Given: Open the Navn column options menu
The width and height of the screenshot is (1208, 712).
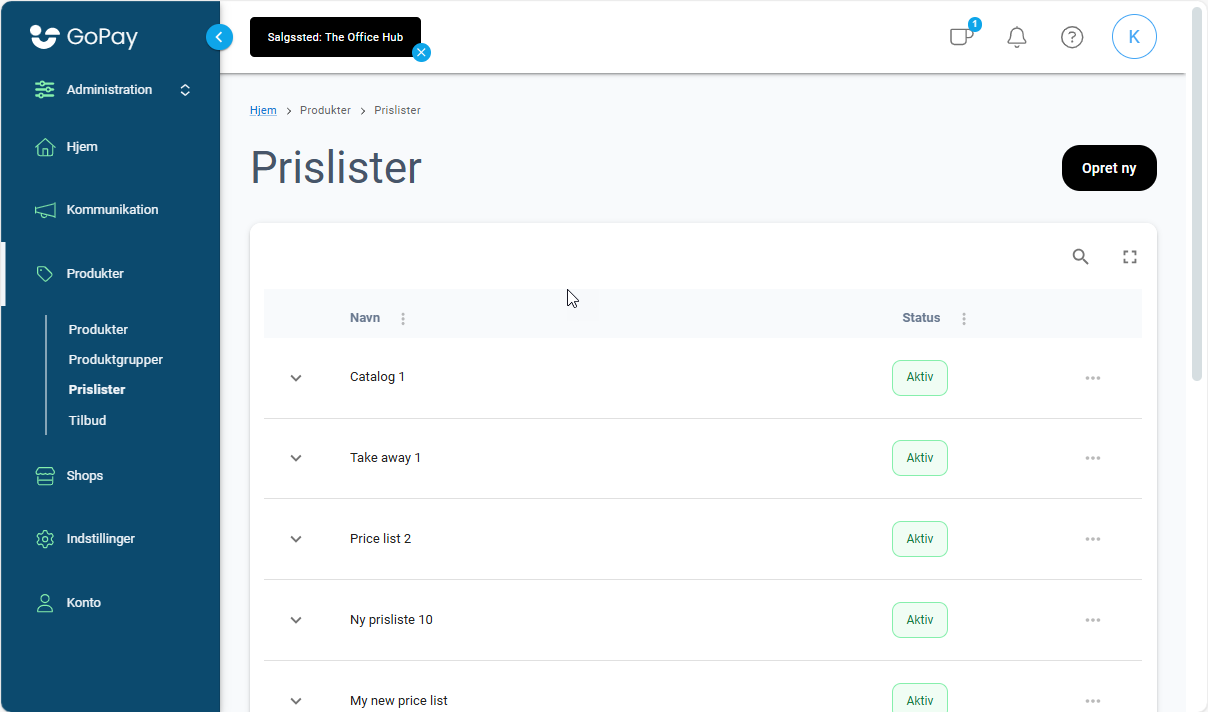Looking at the screenshot, I should [x=403, y=318].
